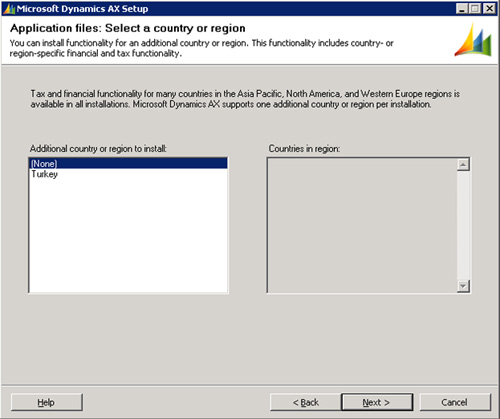Close the Microsoft Dynamics AX Setup window
The width and height of the screenshot is (500, 419).
coord(489,8)
